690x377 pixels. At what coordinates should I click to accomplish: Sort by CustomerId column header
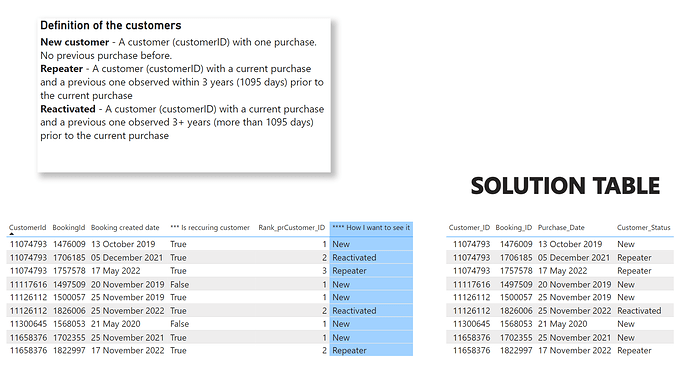27,227
